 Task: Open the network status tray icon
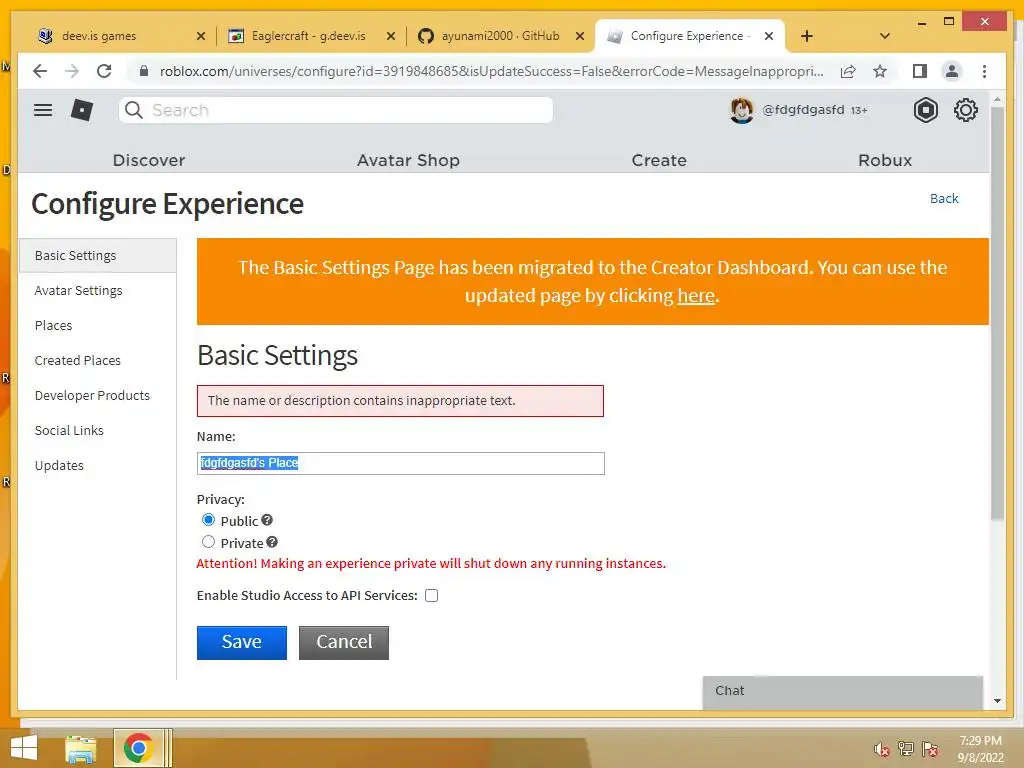pos(905,749)
